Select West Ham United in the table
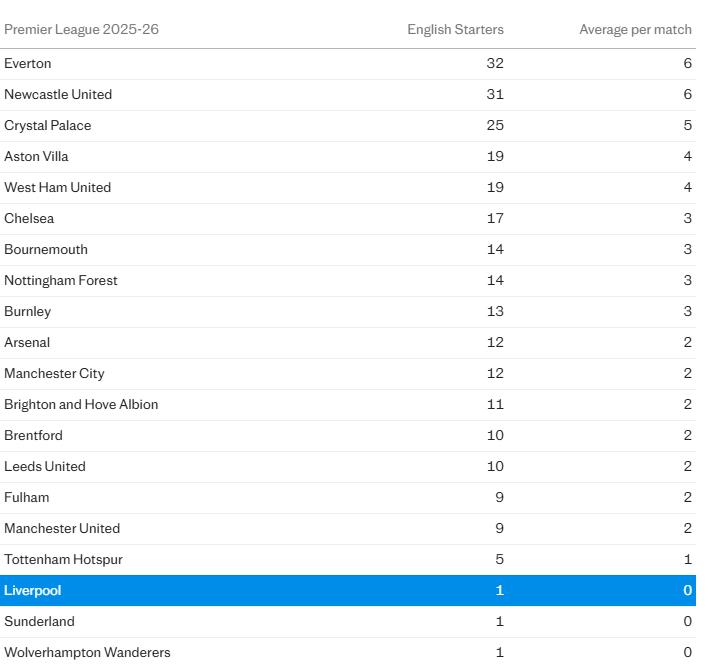This screenshot has height=672, width=708. pos(57,187)
